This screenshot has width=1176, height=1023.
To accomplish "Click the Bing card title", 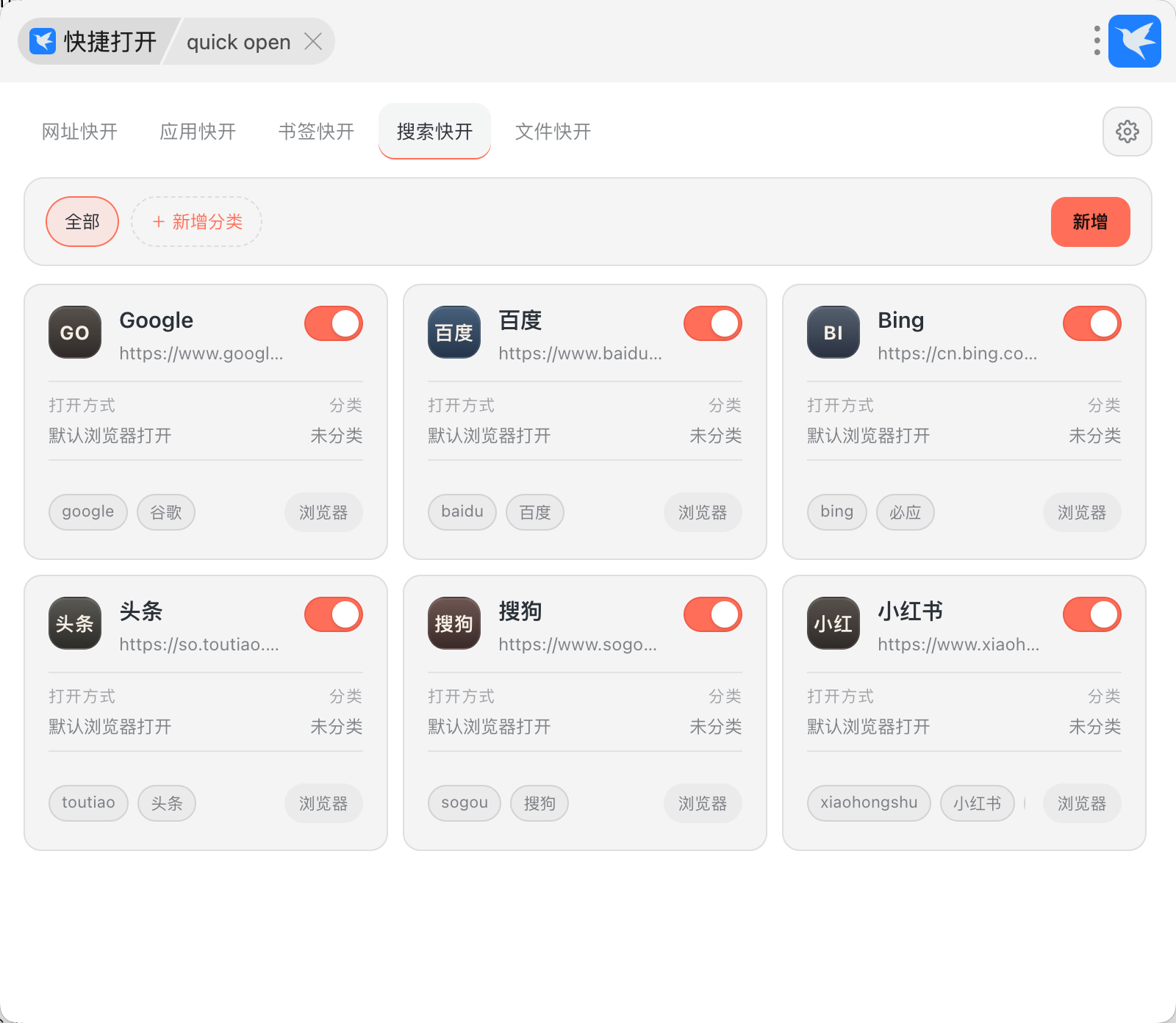I will click(901, 320).
